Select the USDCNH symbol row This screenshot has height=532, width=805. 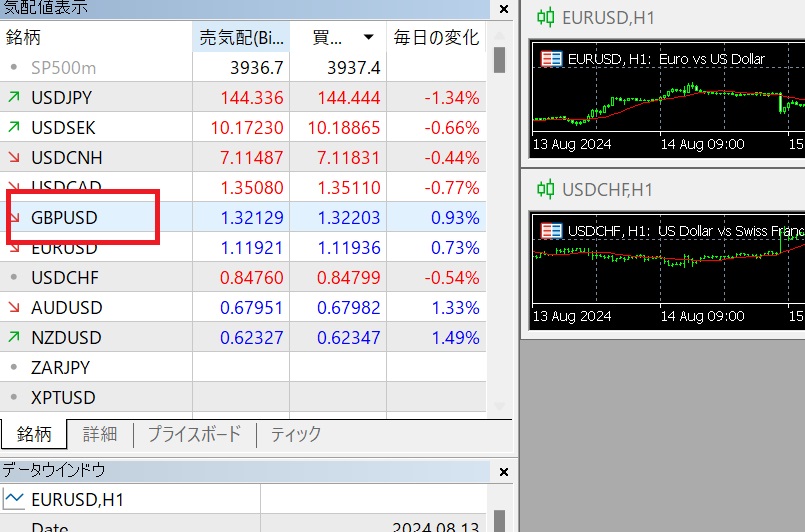coord(243,157)
